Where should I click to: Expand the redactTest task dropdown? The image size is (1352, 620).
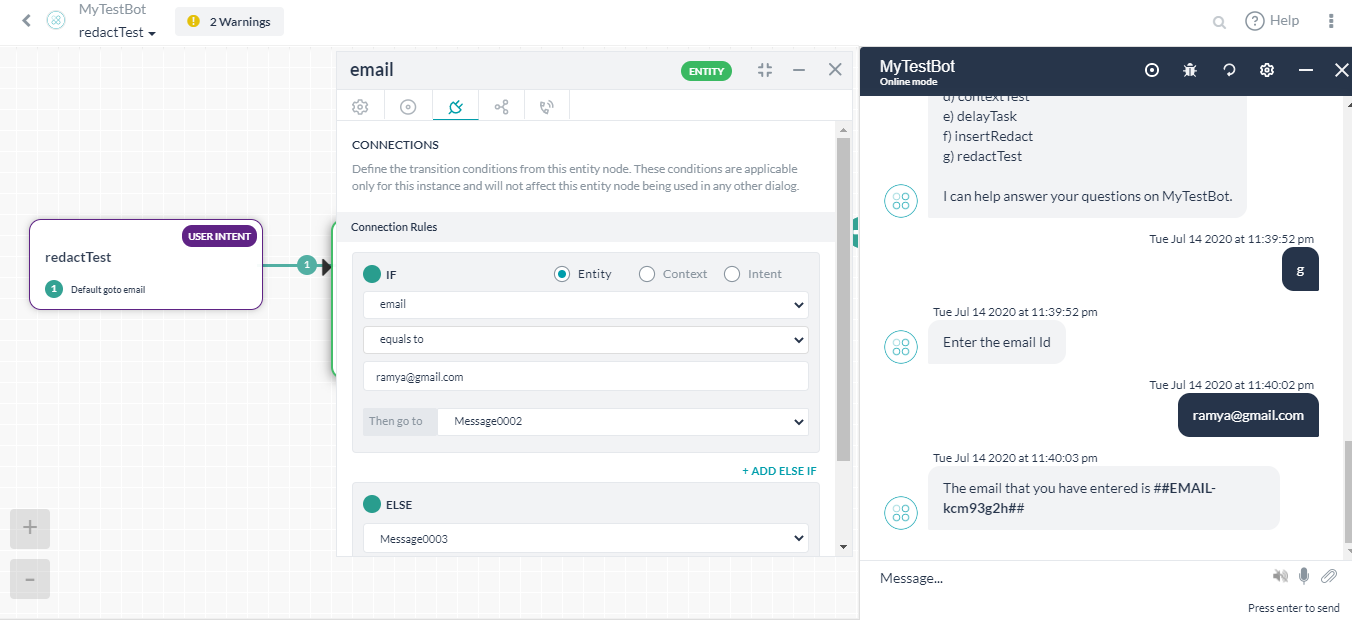(117, 33)
